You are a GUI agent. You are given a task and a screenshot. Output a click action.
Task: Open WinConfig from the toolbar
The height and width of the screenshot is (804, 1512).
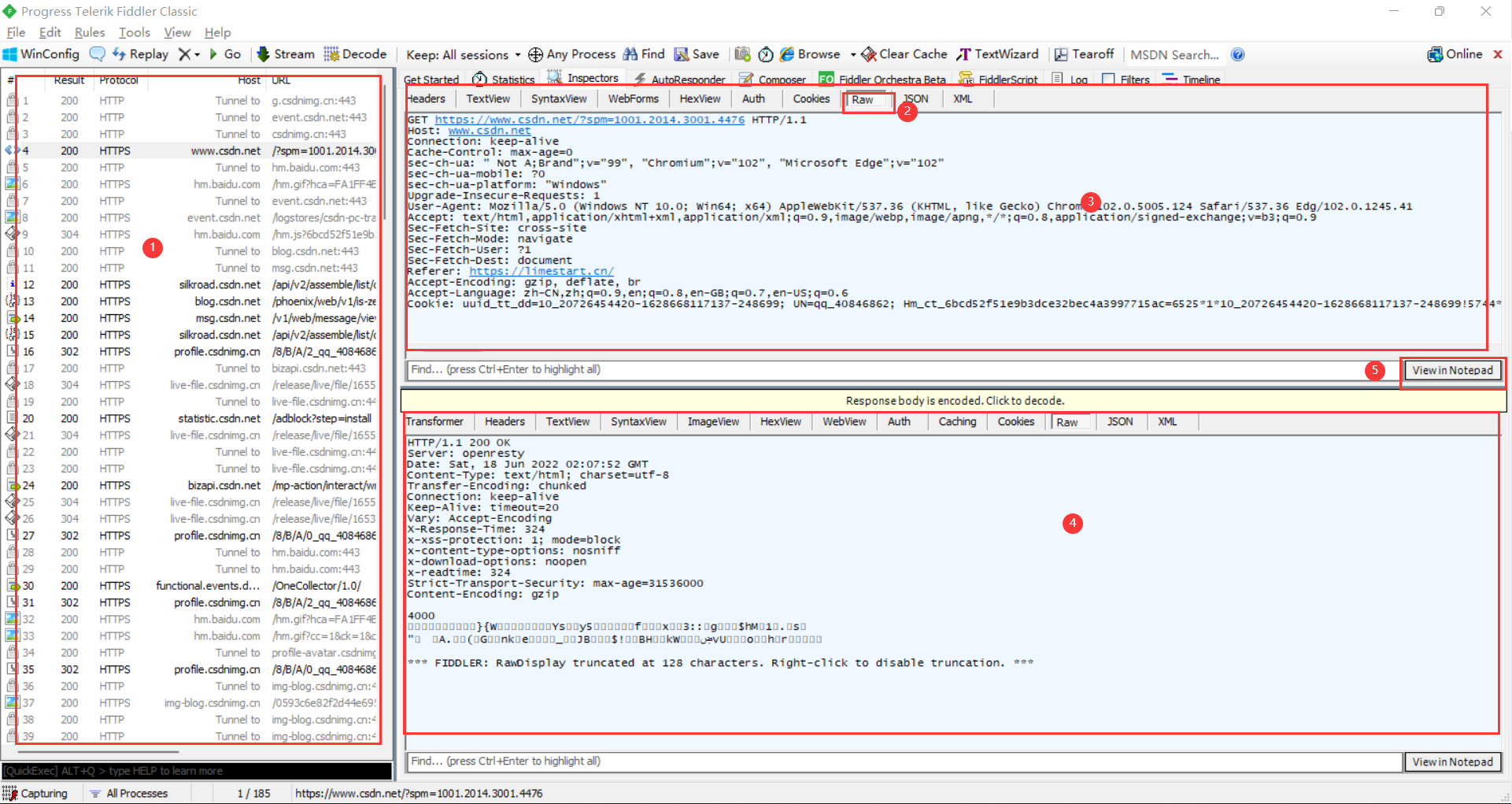click(42, 54)
